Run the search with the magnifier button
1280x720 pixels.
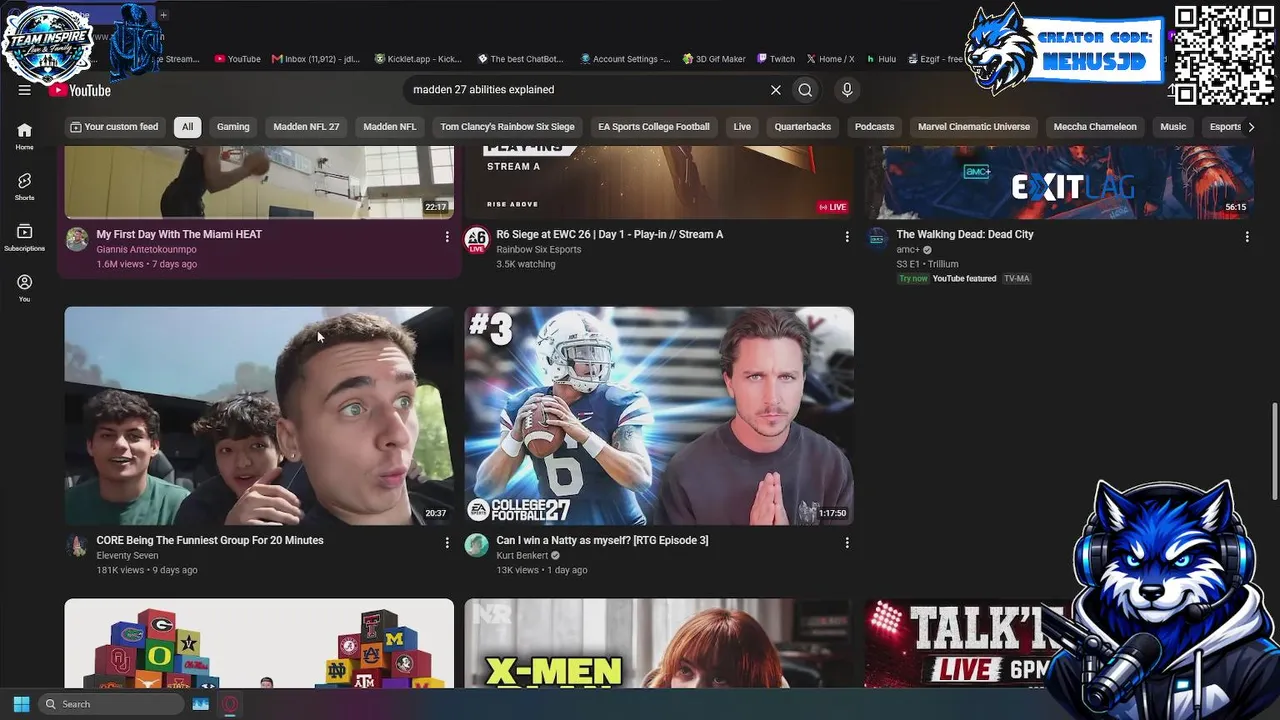pos(805,90)
